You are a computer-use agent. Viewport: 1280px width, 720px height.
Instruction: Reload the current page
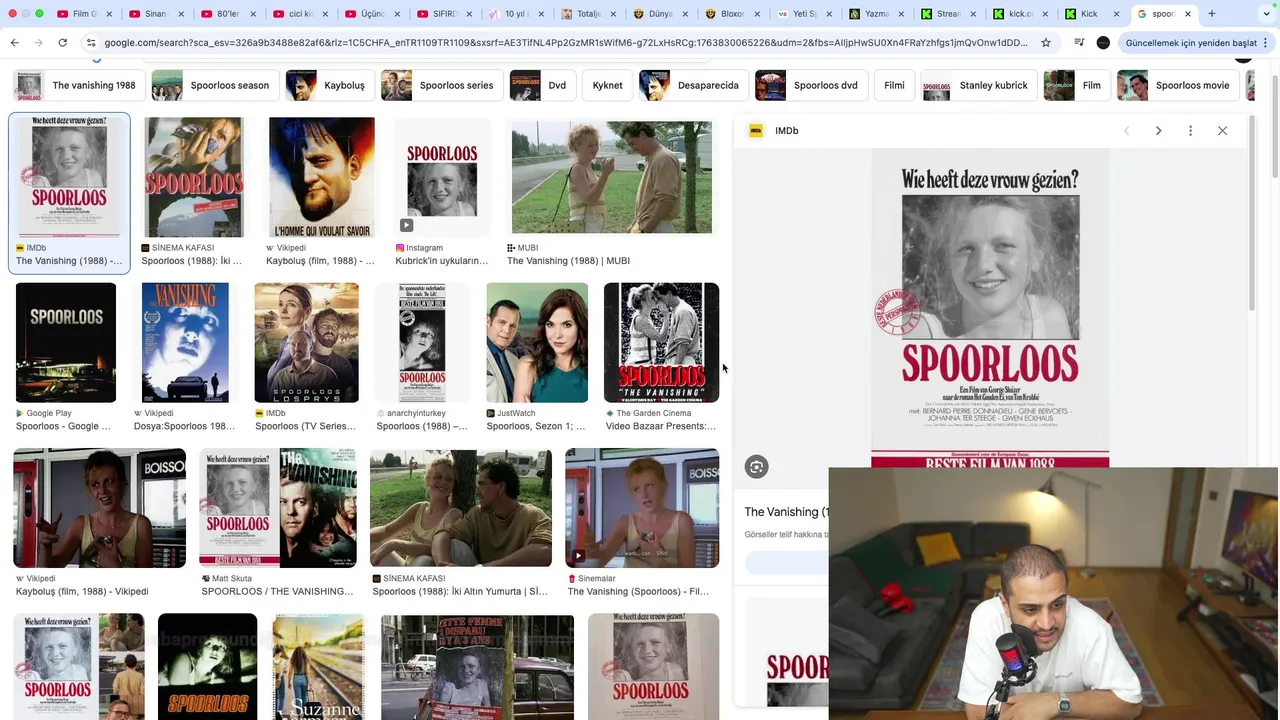62,43
